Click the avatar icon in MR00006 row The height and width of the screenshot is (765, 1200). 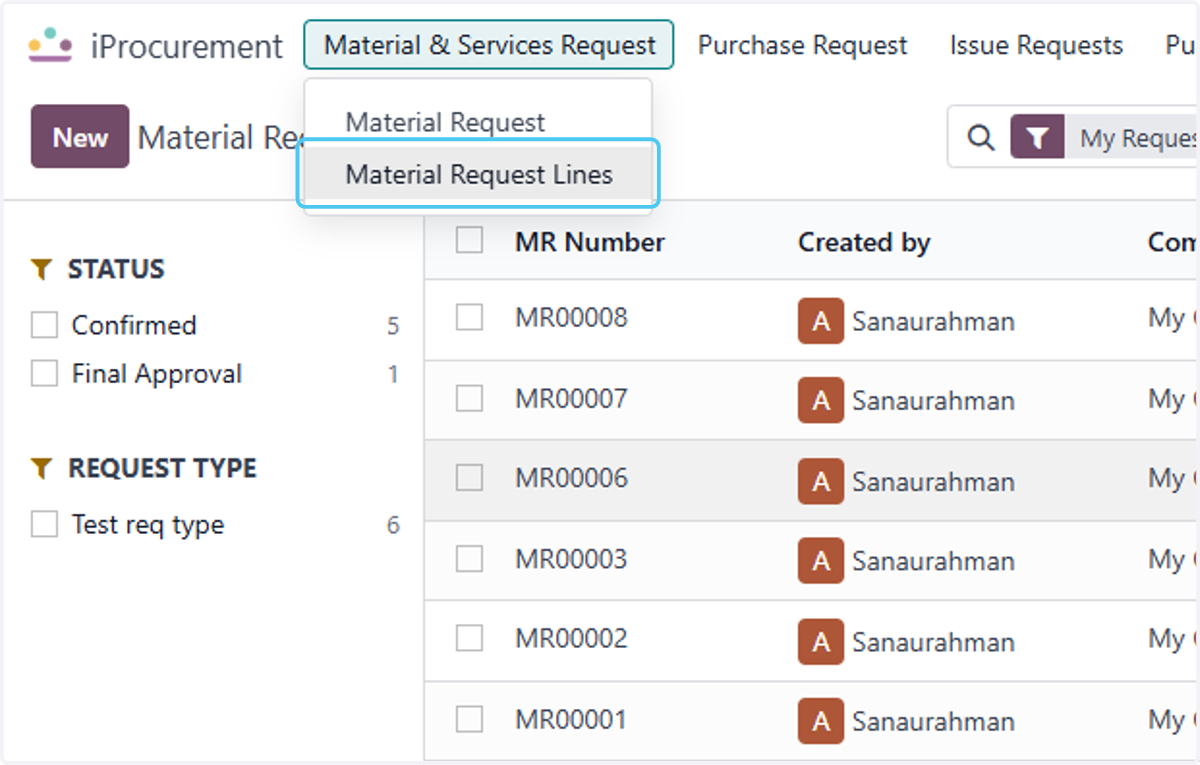coord(821,481)
